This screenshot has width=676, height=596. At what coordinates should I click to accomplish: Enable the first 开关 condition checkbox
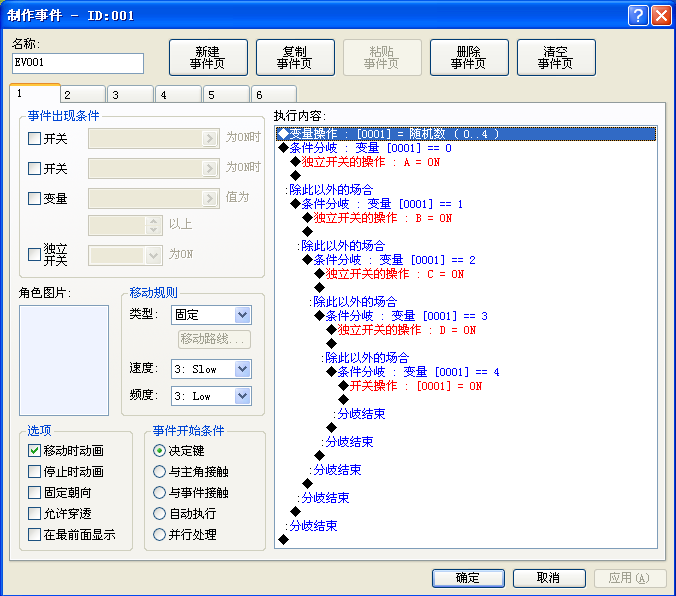click(34, 138)
